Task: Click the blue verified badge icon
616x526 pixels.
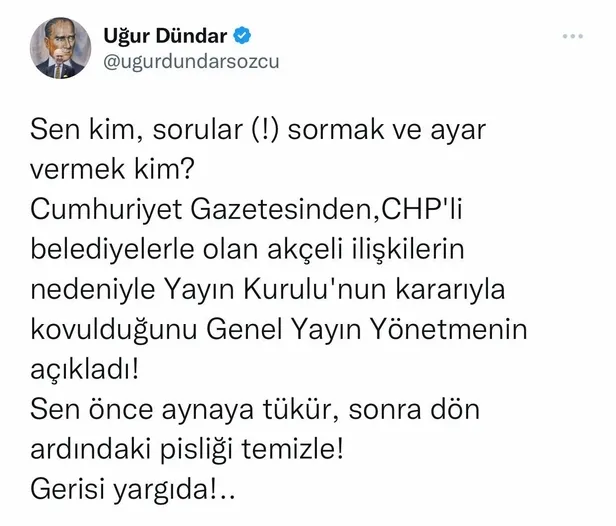Action: point(243,37)
